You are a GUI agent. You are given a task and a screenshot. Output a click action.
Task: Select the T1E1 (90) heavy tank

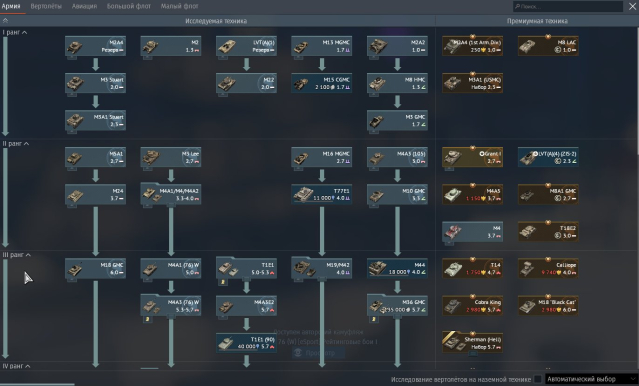[246, 343]
